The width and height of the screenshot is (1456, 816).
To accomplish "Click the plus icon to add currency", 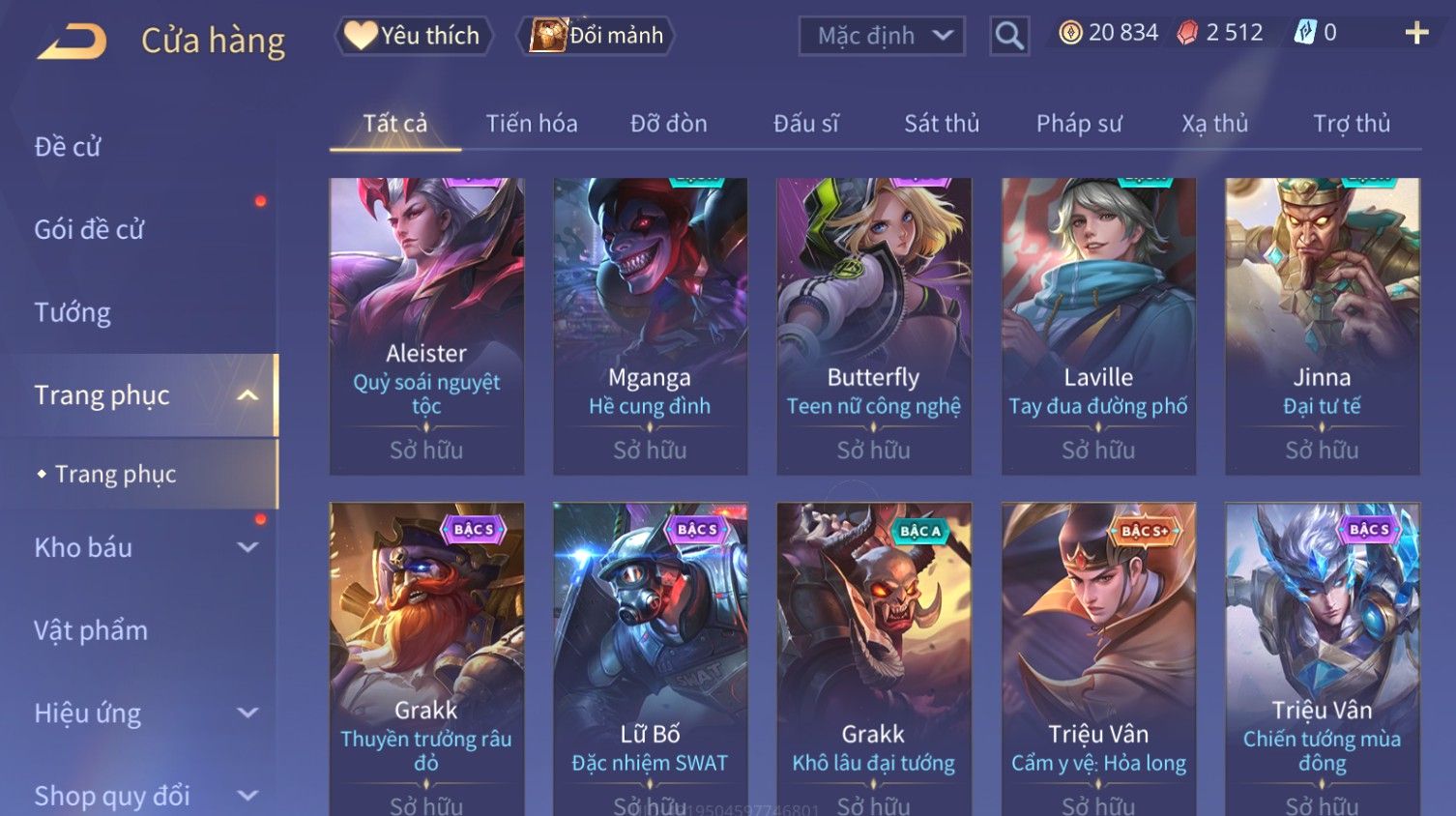I will tap(1416, 33).
